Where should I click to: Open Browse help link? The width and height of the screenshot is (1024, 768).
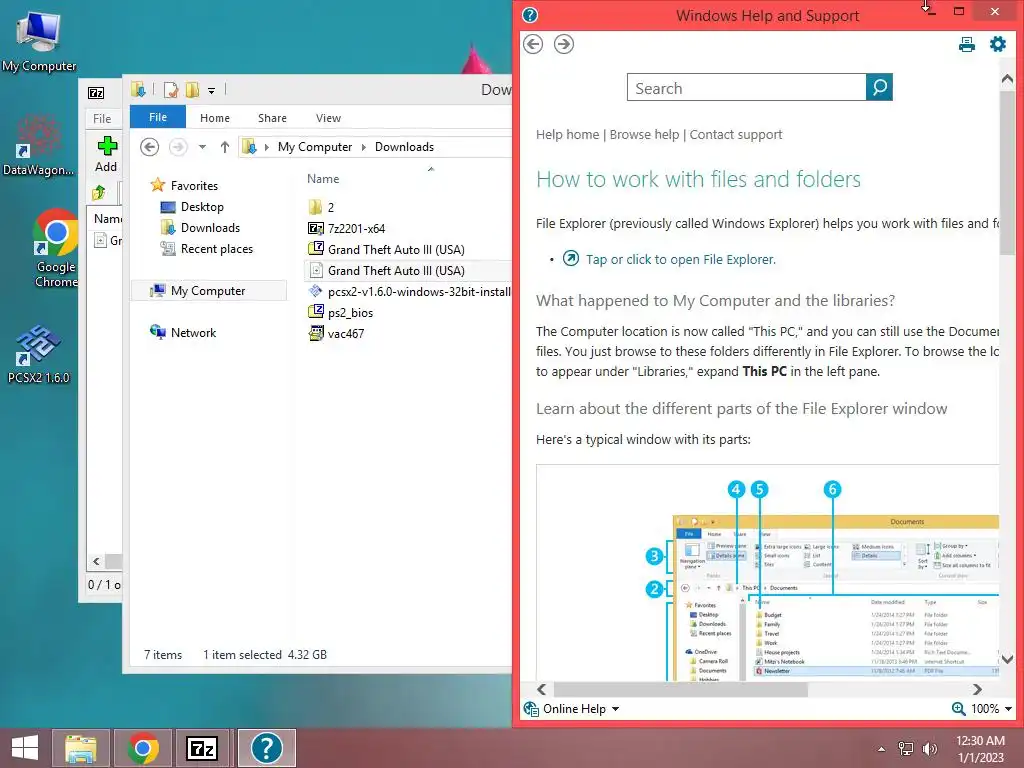[x=645, y=135]
